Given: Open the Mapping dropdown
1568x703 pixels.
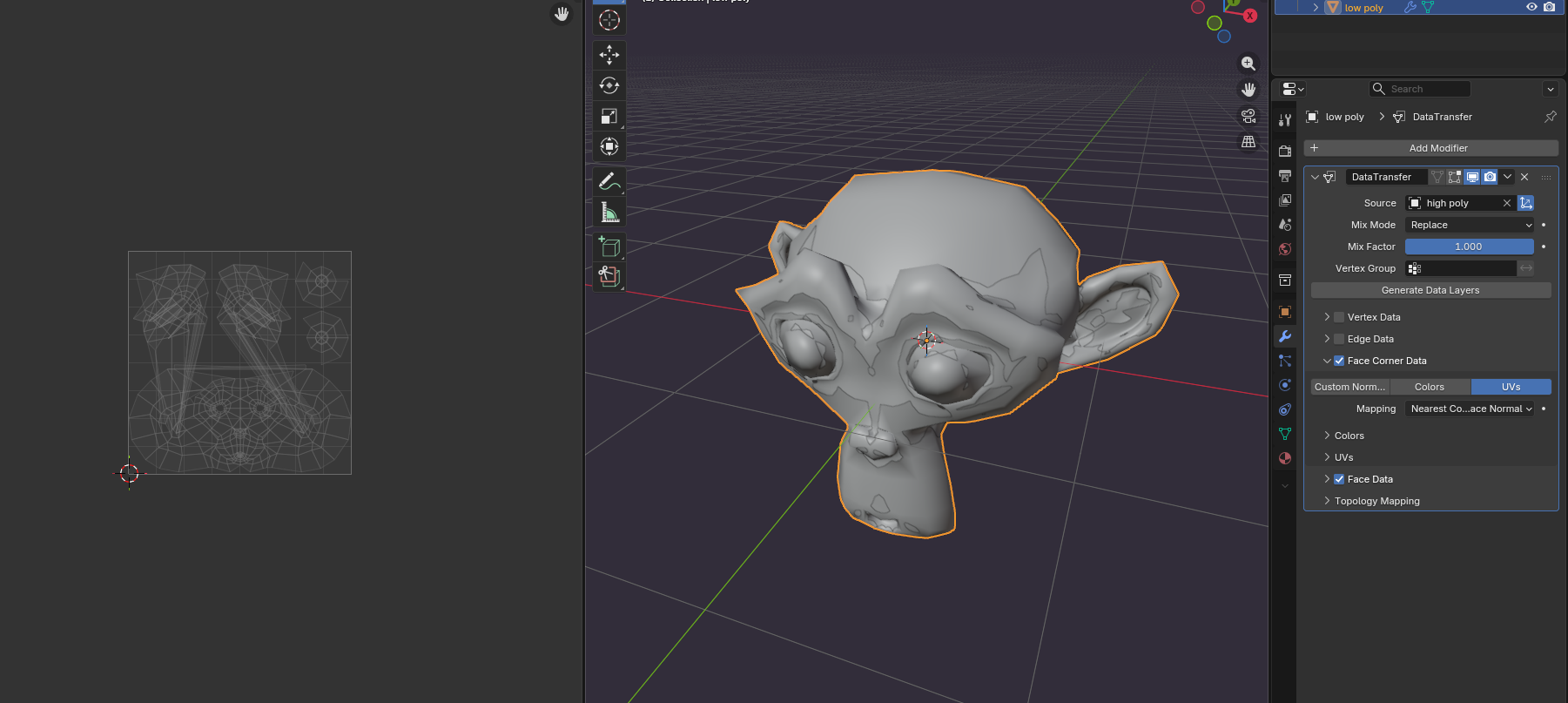Looking at the screenshot, I should (1470, 409).
